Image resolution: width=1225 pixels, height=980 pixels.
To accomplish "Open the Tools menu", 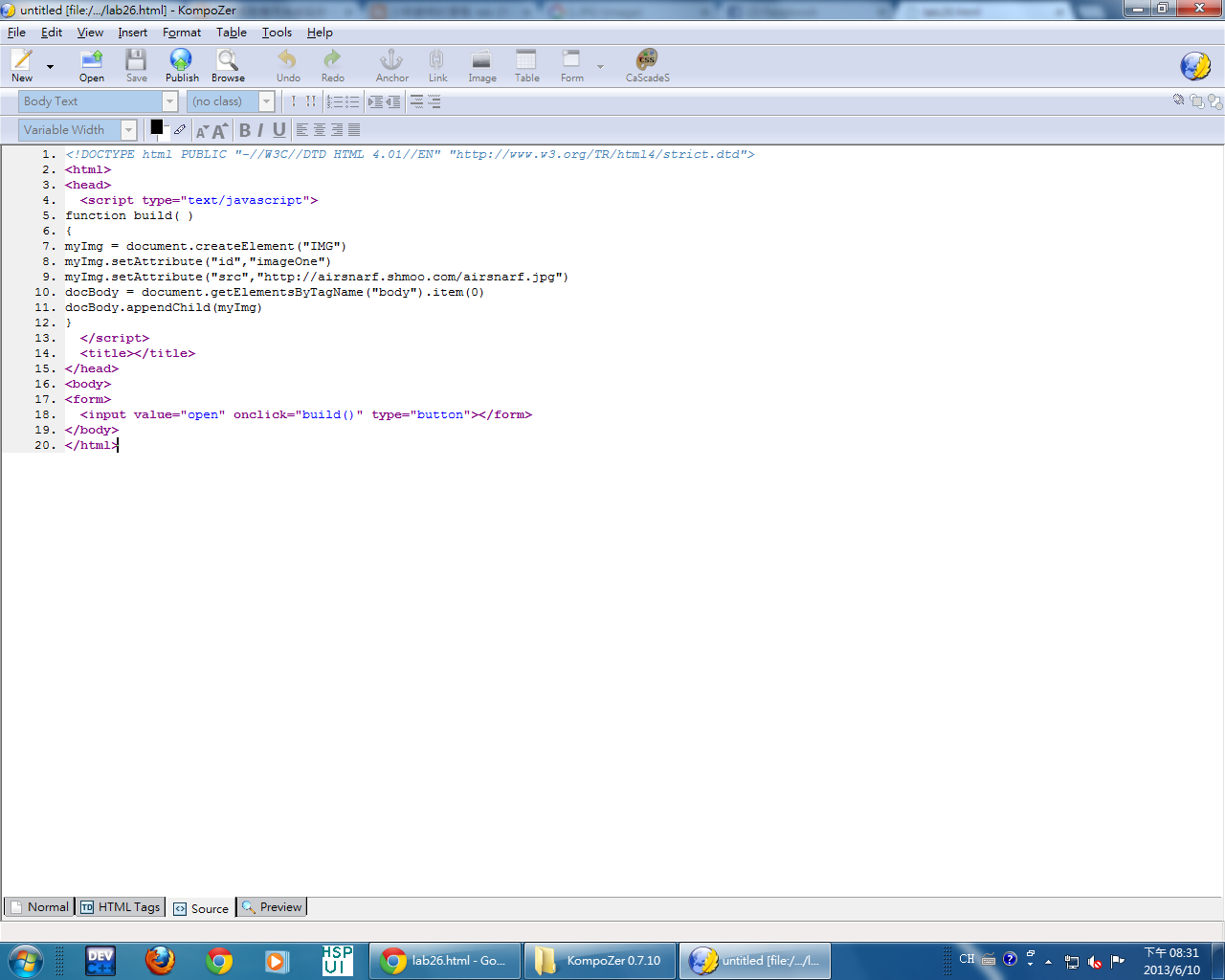I will (278, 33).
